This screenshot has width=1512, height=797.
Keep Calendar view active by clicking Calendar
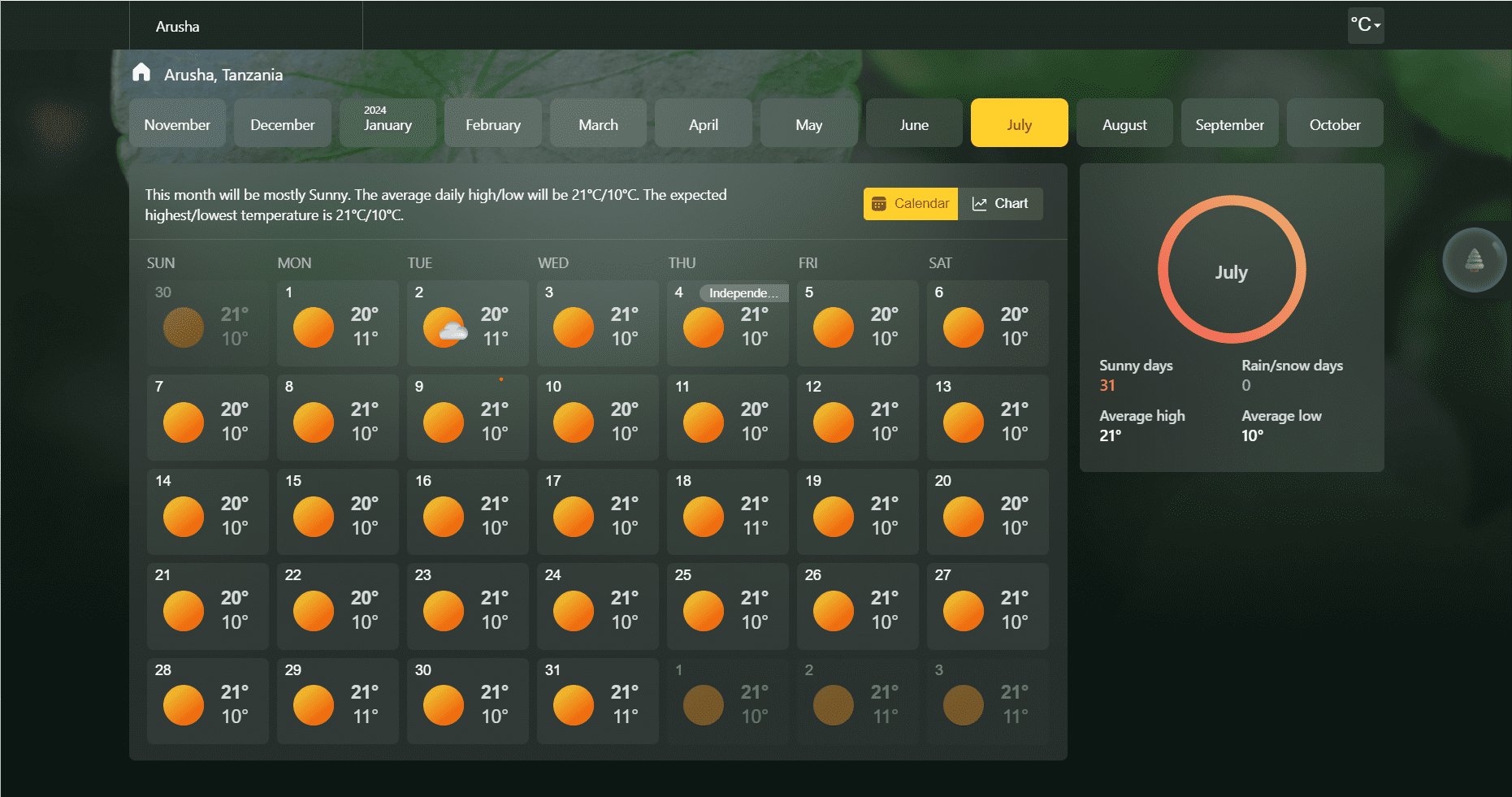(x=910, y=203)
